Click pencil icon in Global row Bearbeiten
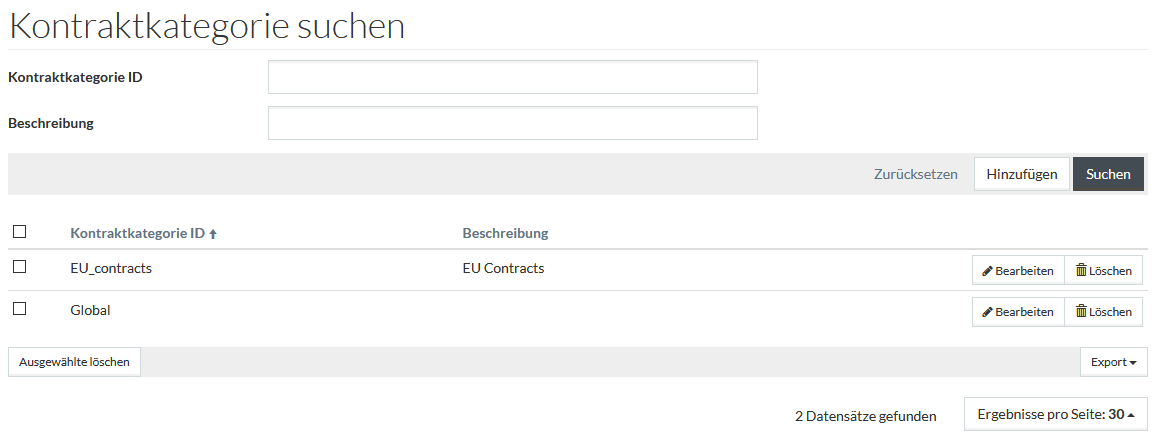The image size is (1157, 434). 987,312
